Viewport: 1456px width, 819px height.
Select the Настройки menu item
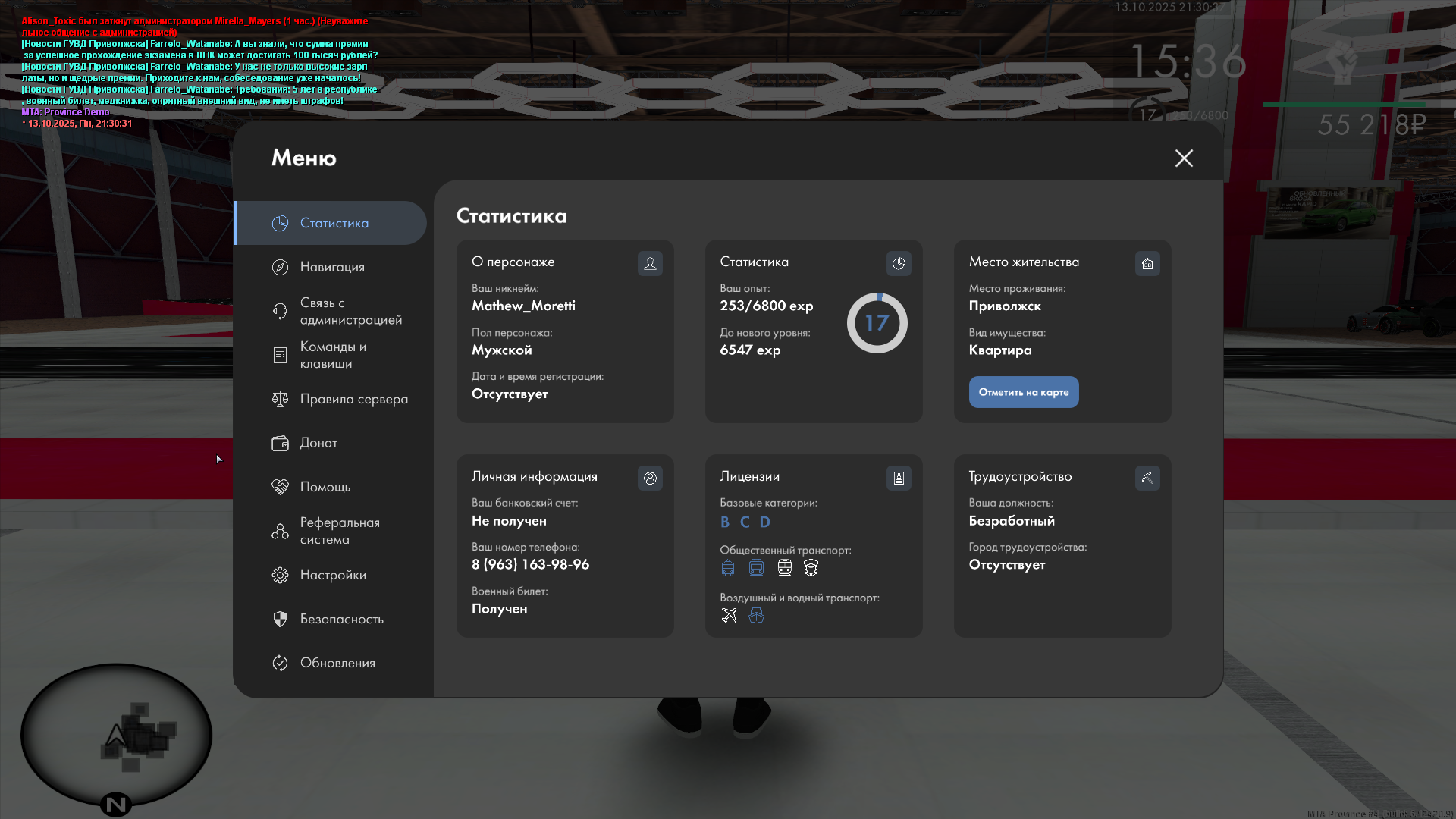332,575
